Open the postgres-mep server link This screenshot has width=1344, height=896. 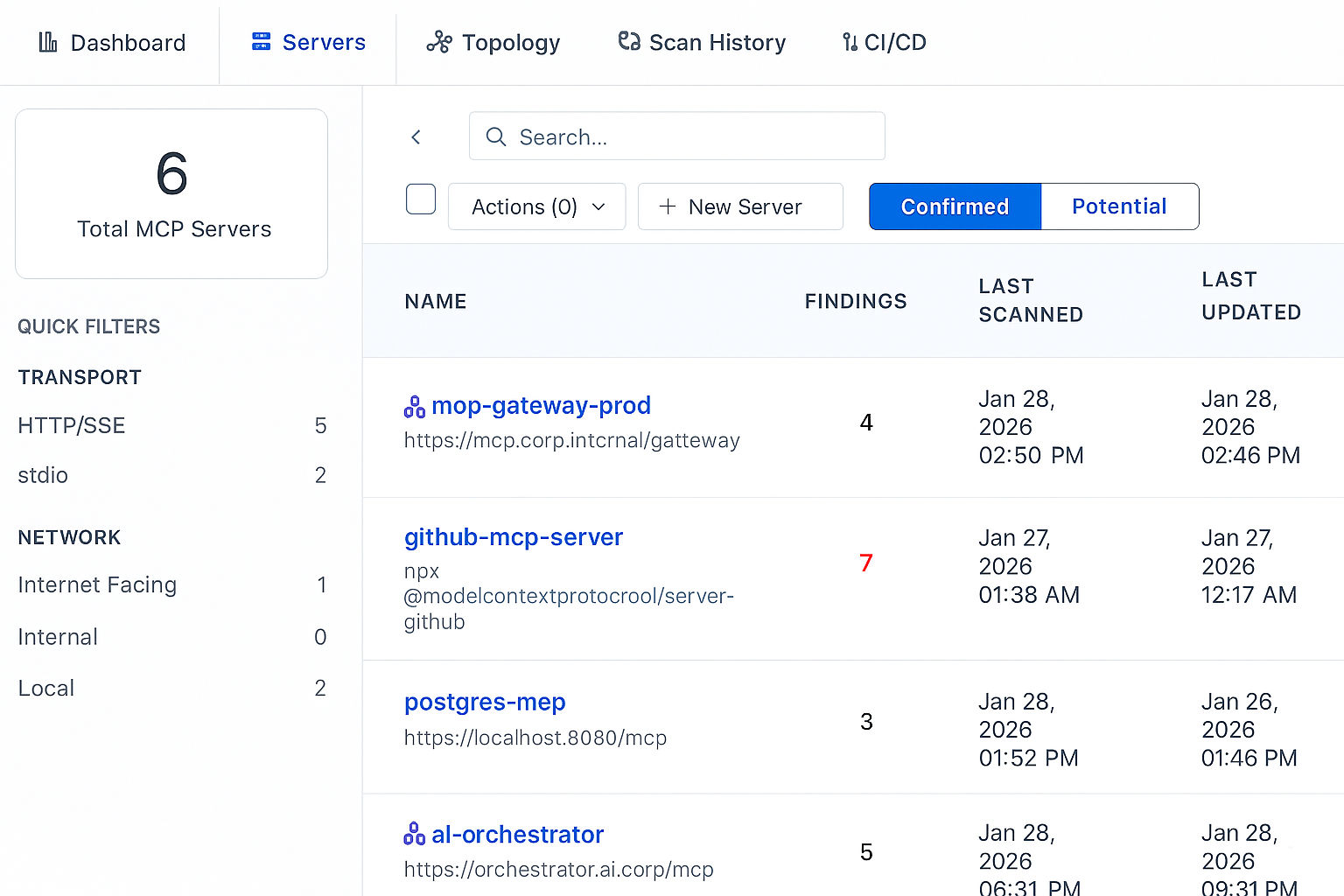point(485,702)
